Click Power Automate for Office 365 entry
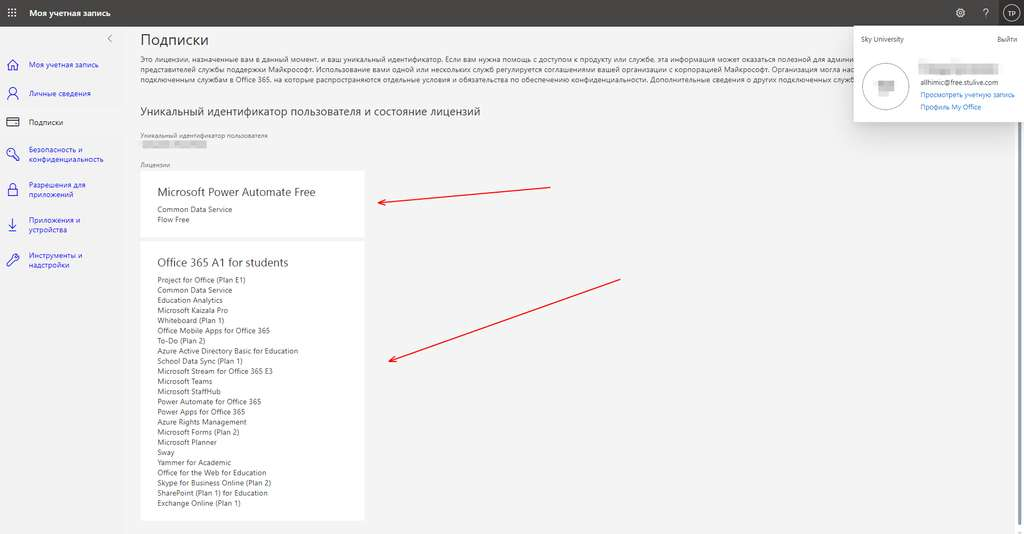This screenshot has width=1024, height=534. click(x=209, y=402)
